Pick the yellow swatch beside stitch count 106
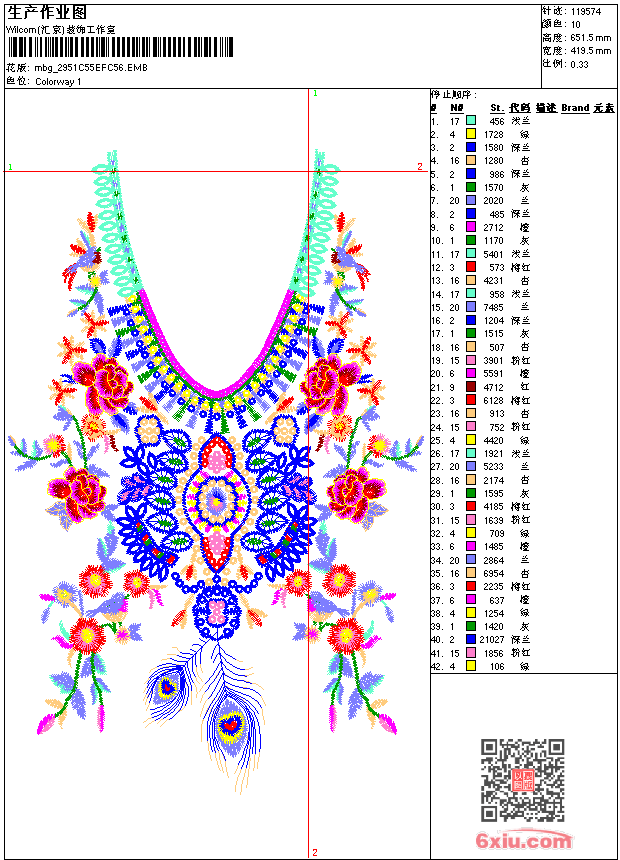 (471, 666)
